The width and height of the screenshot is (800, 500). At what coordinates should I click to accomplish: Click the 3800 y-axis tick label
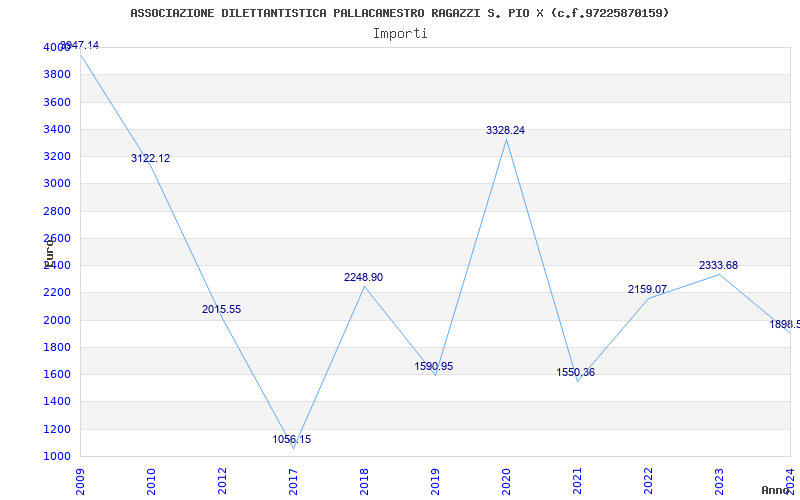[x=57, y=74]
